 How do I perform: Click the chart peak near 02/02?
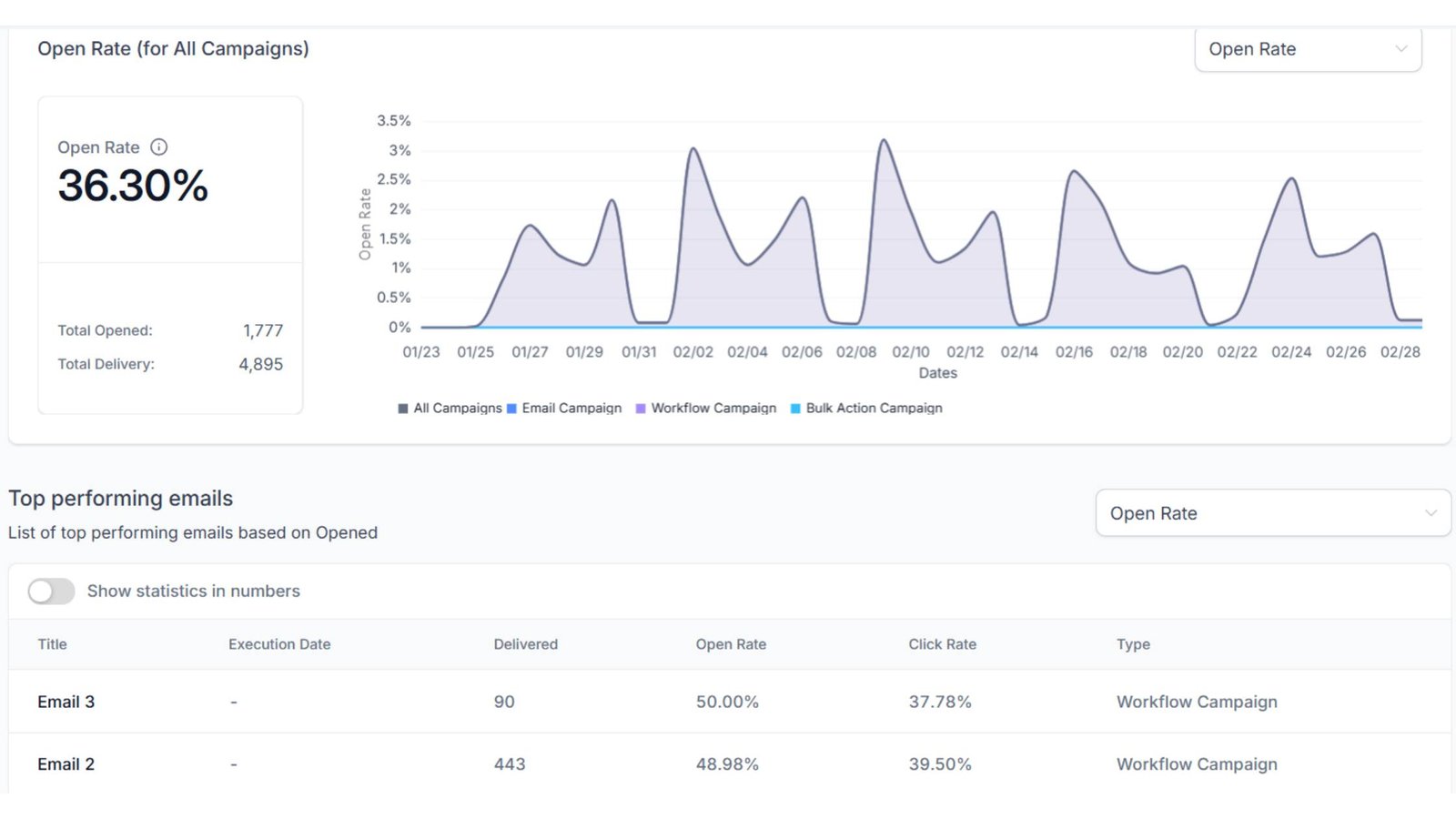[693, 149]
